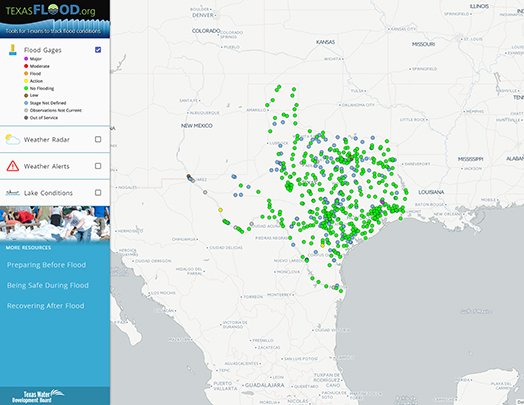Click the 'No Flooding' legend text
Image resolution: width=524 pixels, height=405 pixels.
tap(42, 88)
